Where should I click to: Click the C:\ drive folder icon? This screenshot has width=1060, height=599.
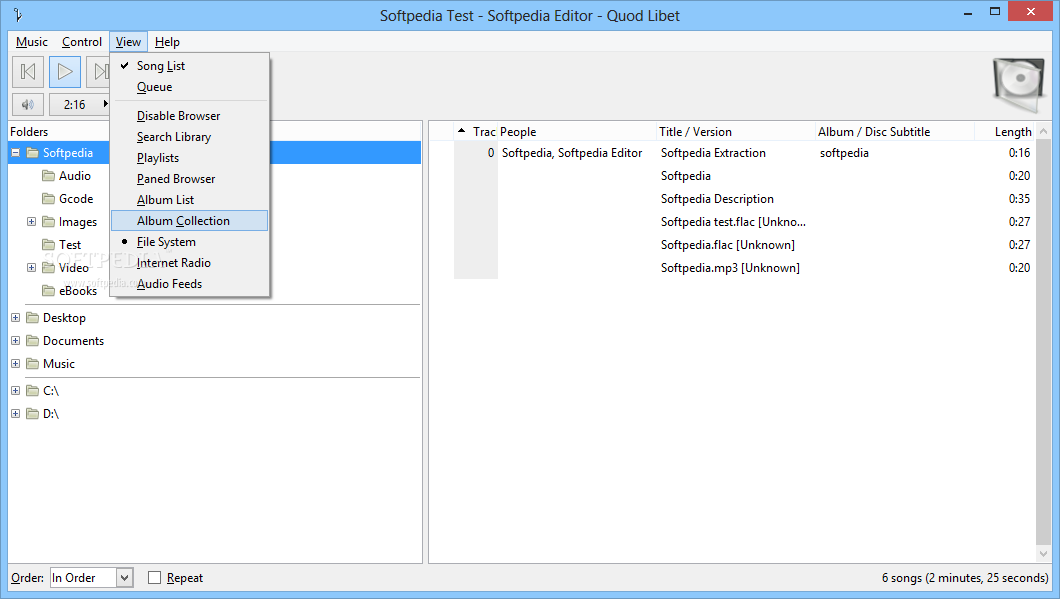pyautogui.click(x=32, y=391)
